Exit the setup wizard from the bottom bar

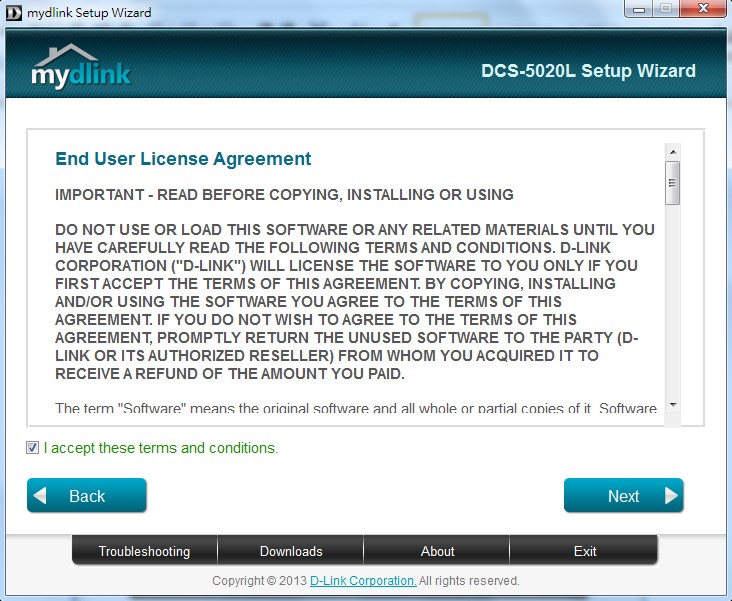584,551
